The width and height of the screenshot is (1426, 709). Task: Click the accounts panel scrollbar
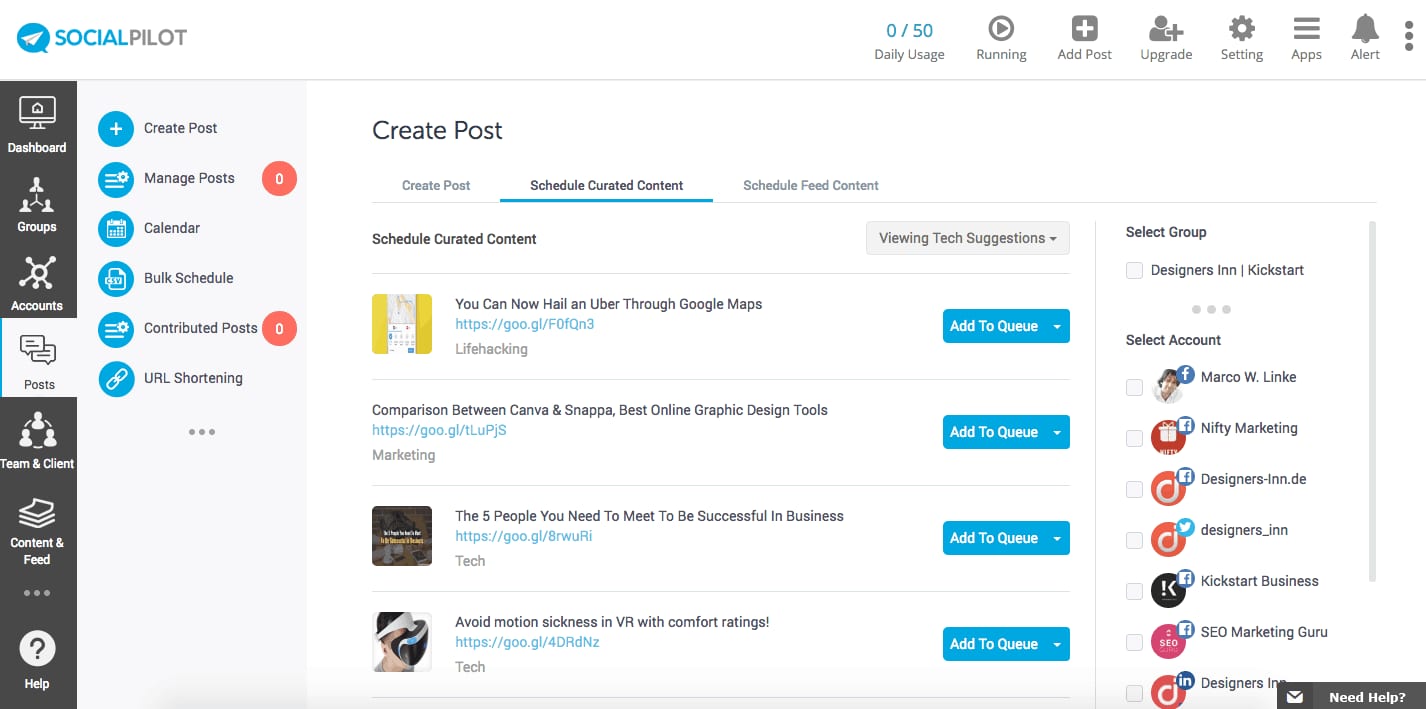1372,400
